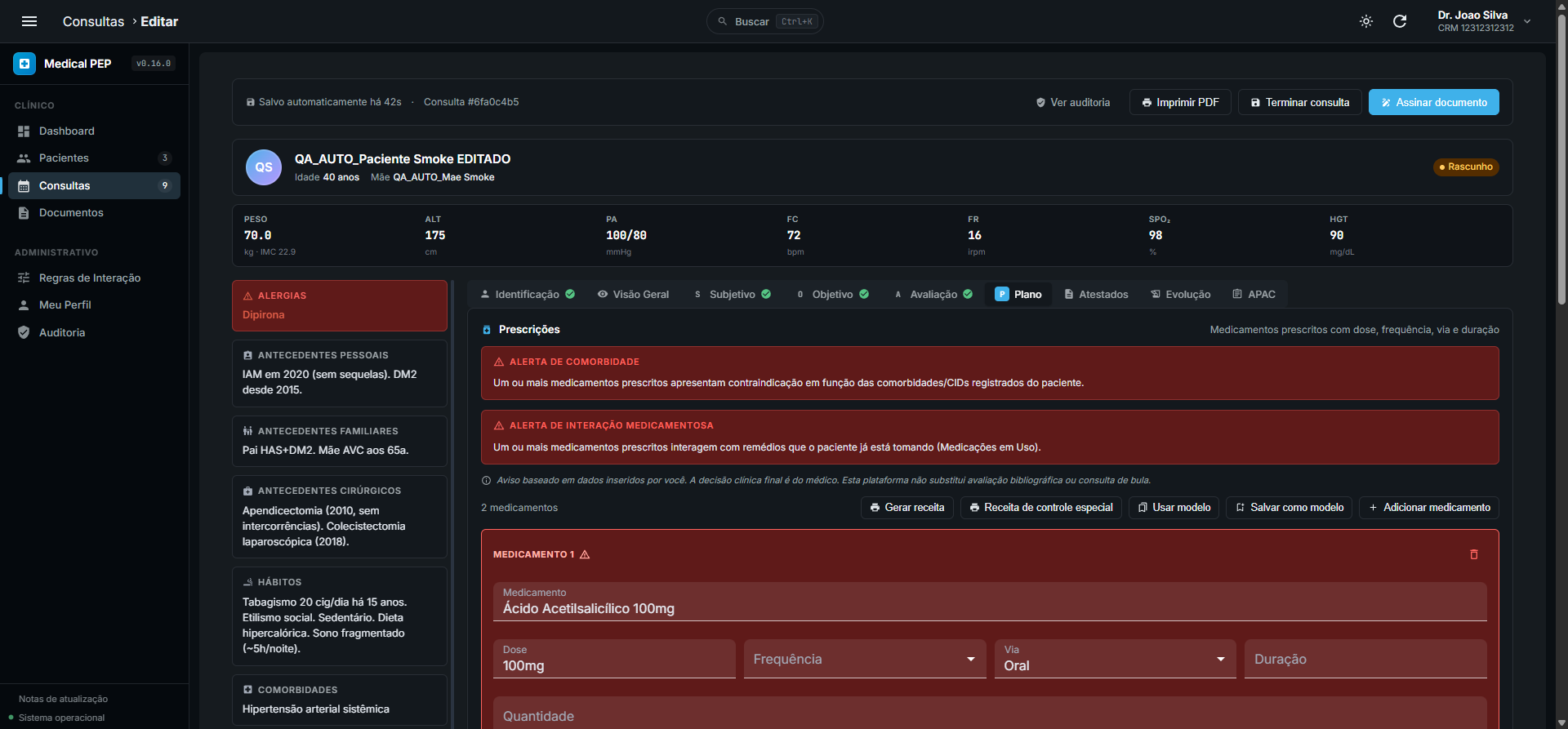Viewport: 1568px width, 729px height.
Task: Click the save icon near Salvo automaticamente
Action: [x=251, y=102]
